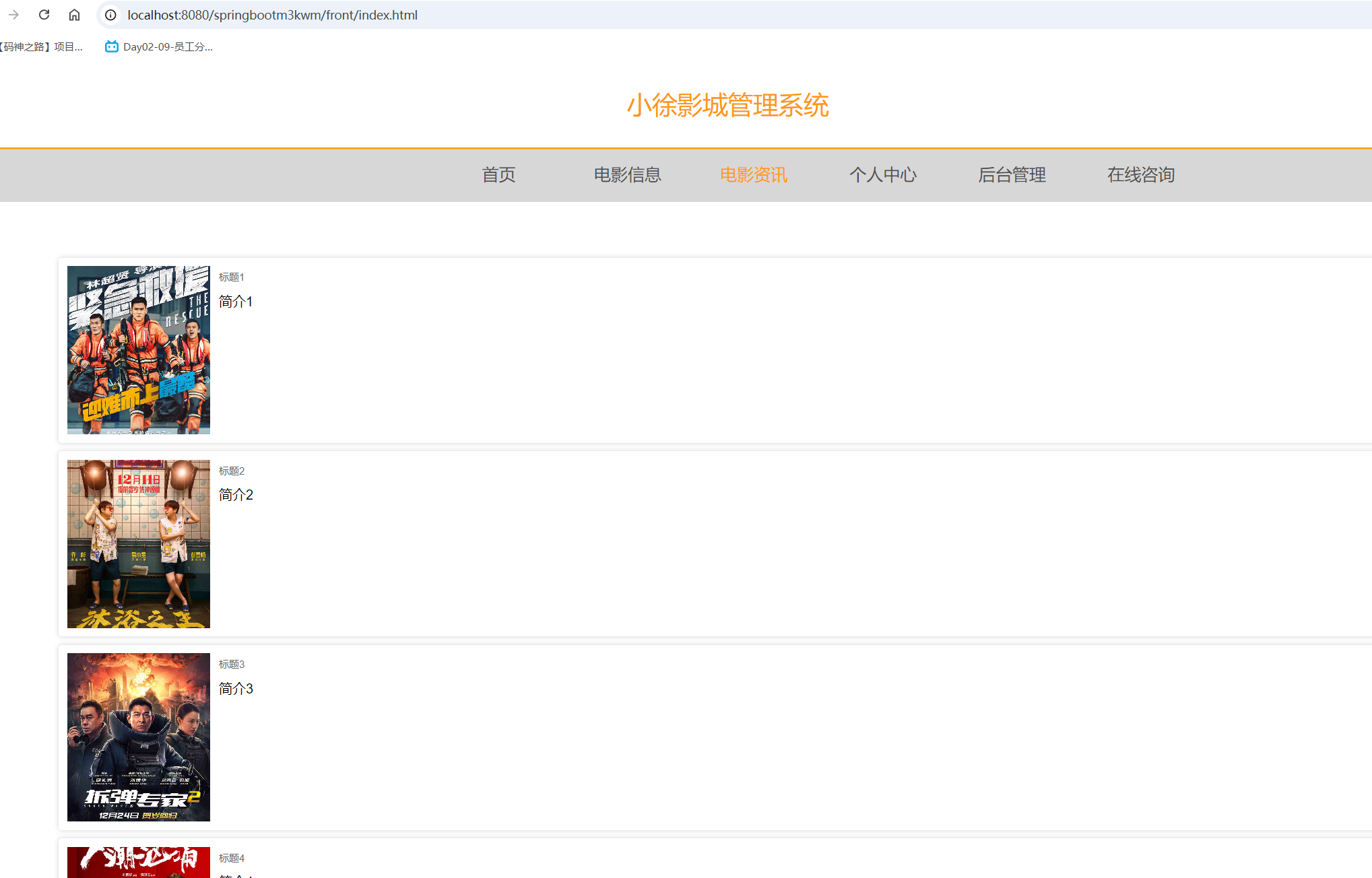Open the 码神之路 项目 bookmark
Image resolution: width=1372 pixels, height=878 pixels.
[40, 46]
